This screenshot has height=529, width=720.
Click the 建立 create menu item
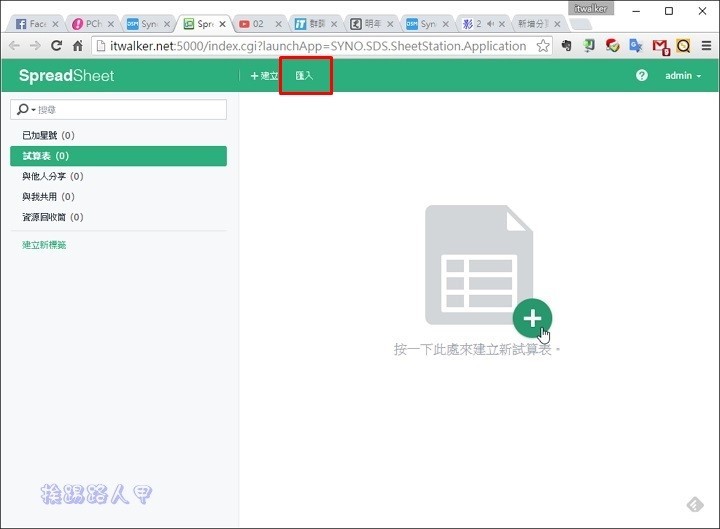pos(264,76)
